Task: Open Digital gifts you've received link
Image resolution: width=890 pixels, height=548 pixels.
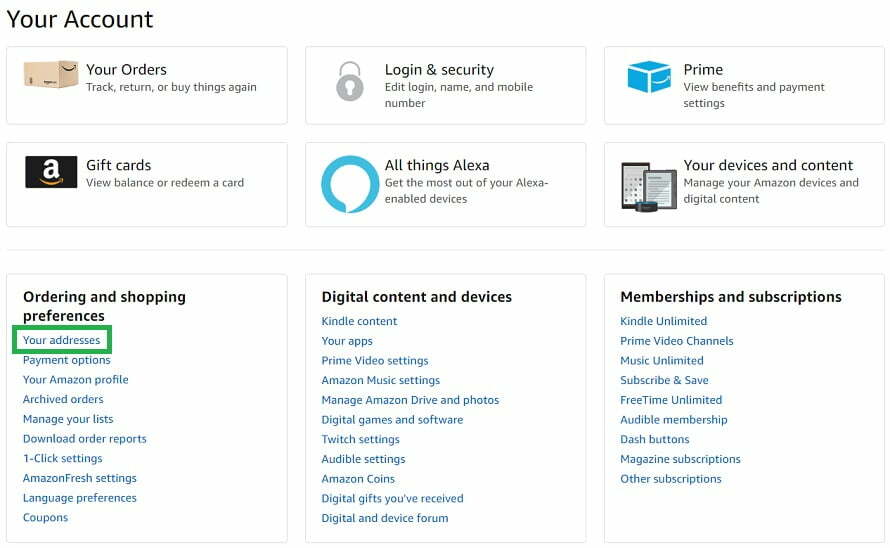Action: tap(392, 499)
